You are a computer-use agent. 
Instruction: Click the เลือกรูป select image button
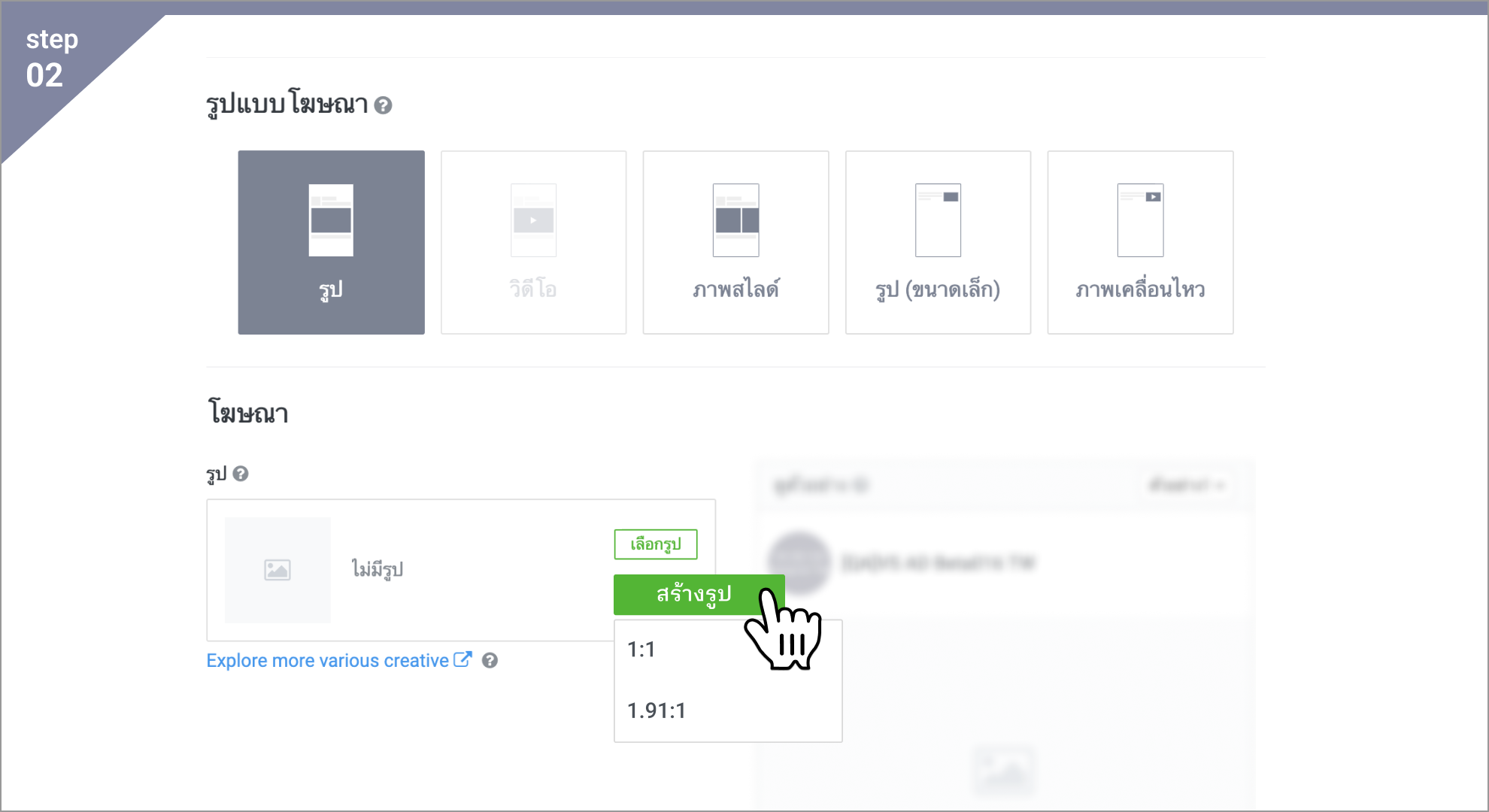[x=656, y=544]
